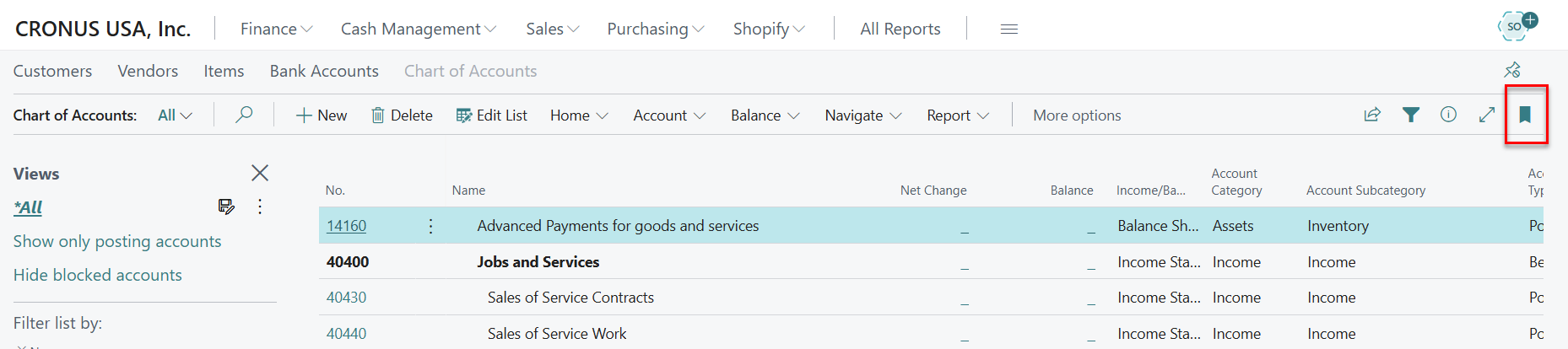Open account number 40430 link
This screenshot has width=1568, height=349.
[x=346, y=298]
